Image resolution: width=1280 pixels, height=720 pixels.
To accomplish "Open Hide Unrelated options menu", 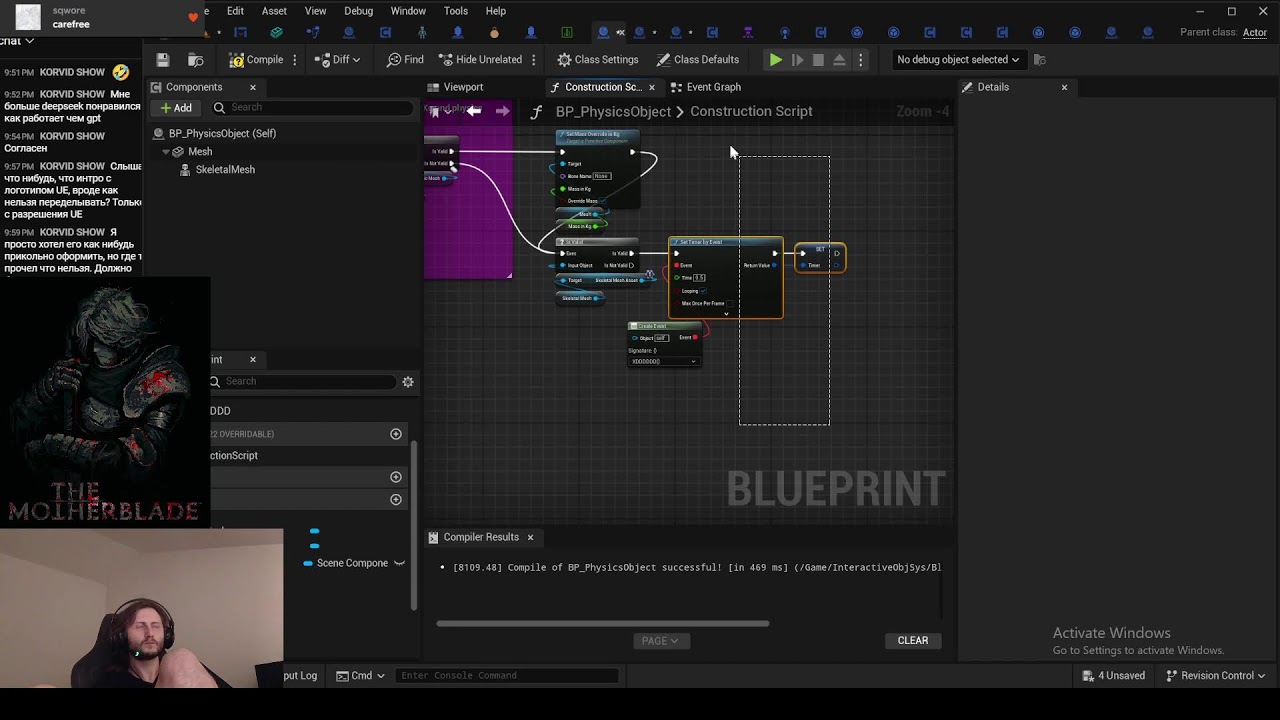I will point(534,60).
